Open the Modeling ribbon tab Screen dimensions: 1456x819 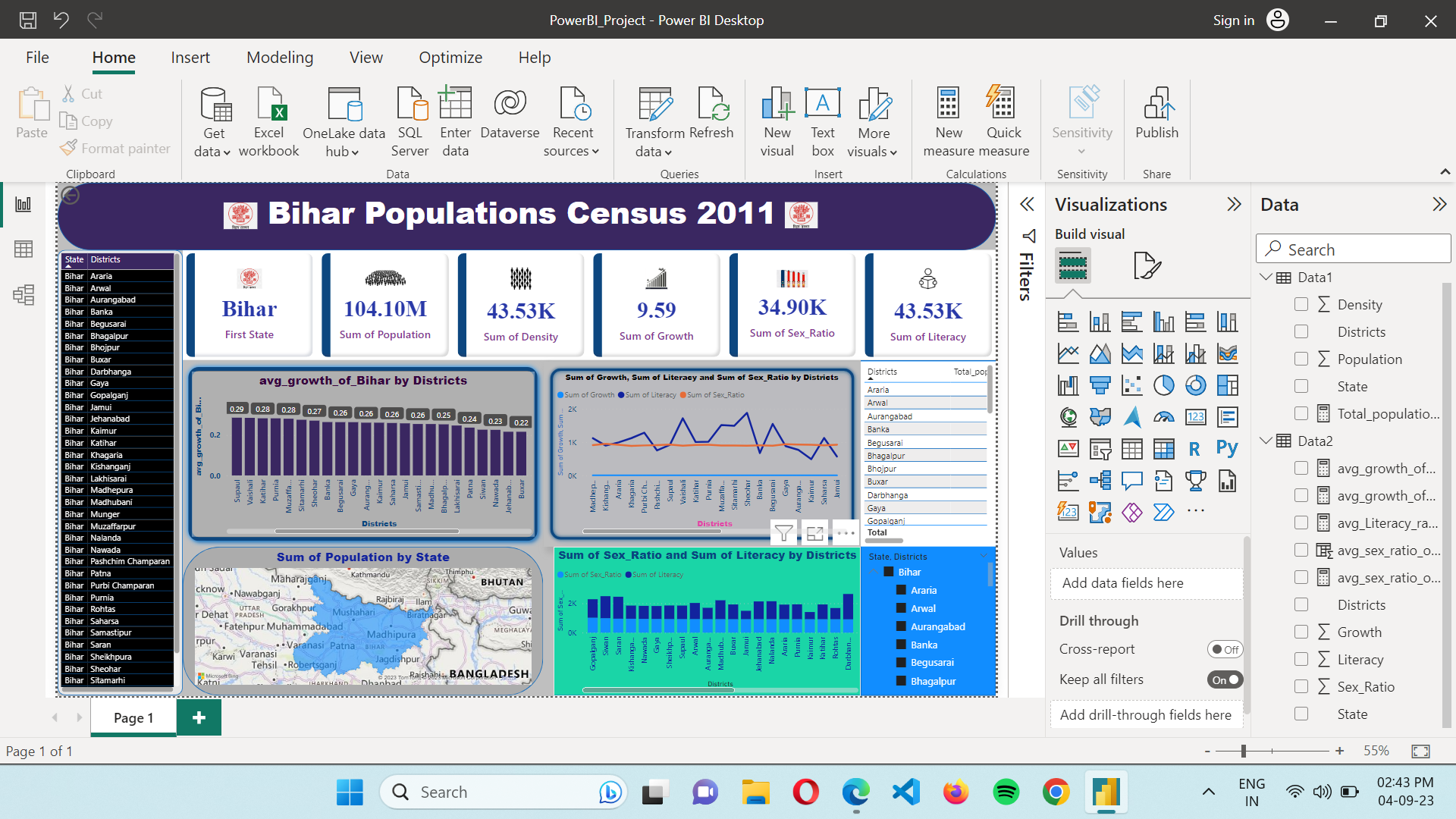279,57
